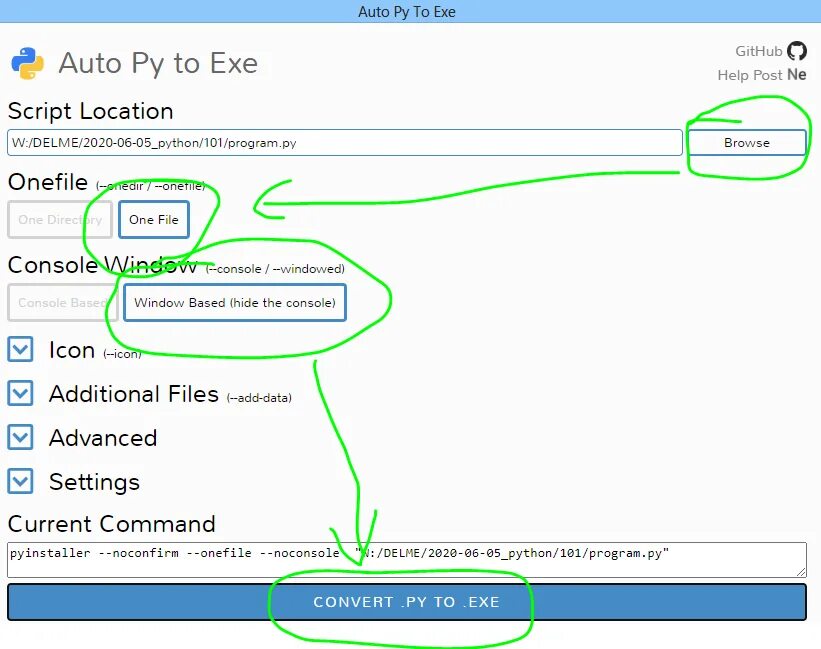Click CONVERT .PY TO .EXE button
This screenshot has width=821, height=649.
click(x=407, y=602)
